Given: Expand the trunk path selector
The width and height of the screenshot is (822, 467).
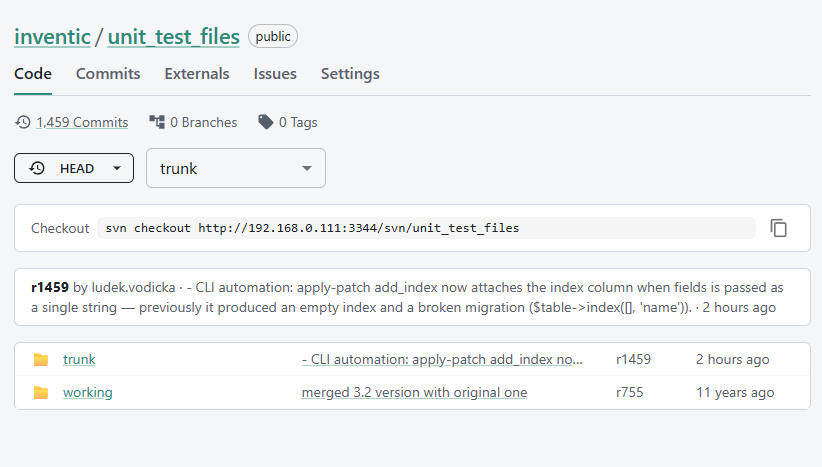Looking at the screenshot, I should tap(236, 168).
